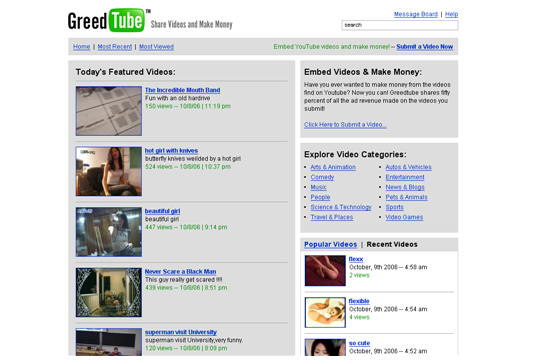
Task: Open The Incredible Mouth Band thumbnail
Action: coord(109,111)
